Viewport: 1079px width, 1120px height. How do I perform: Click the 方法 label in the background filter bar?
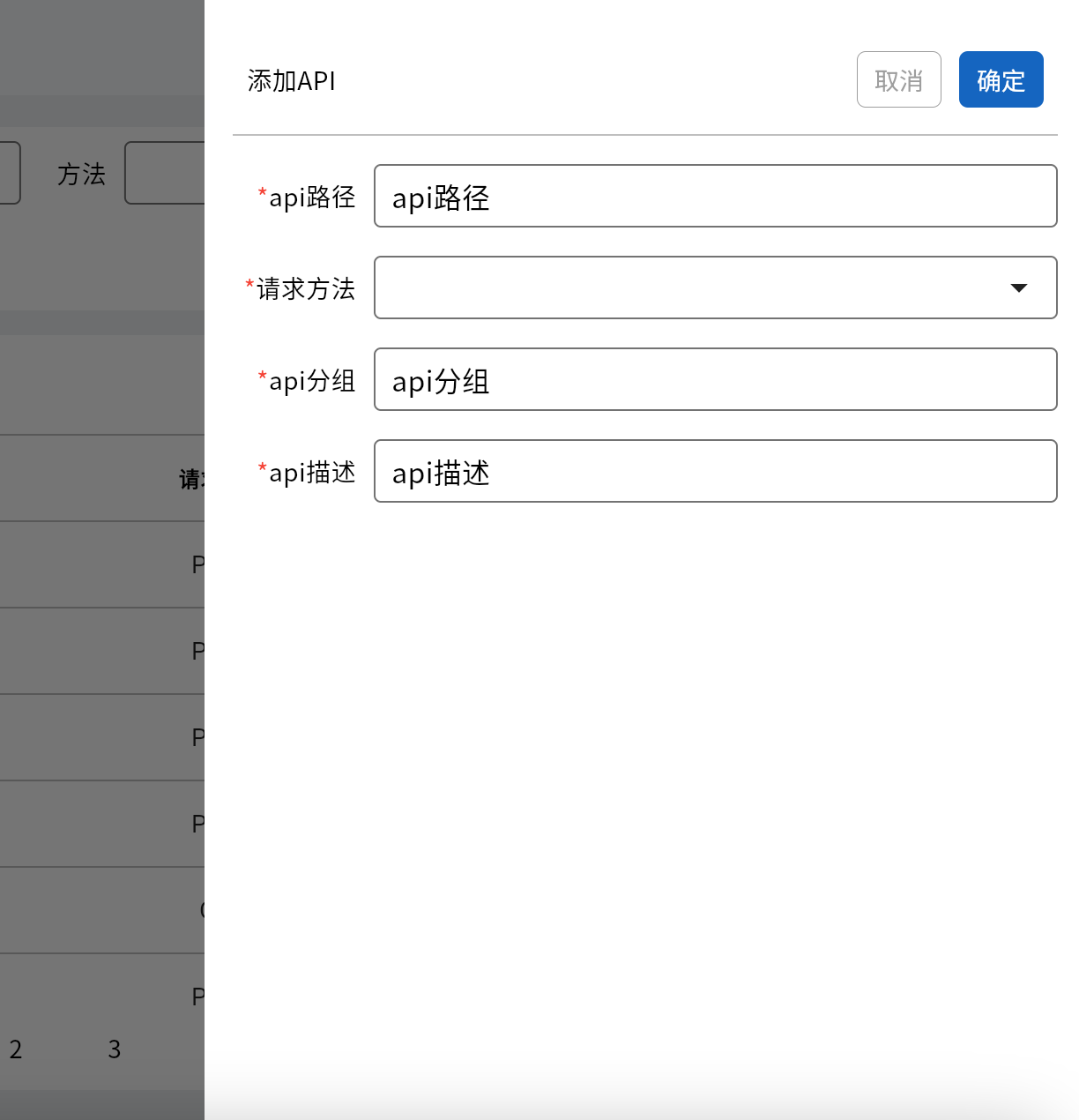[x=81, y=174]
